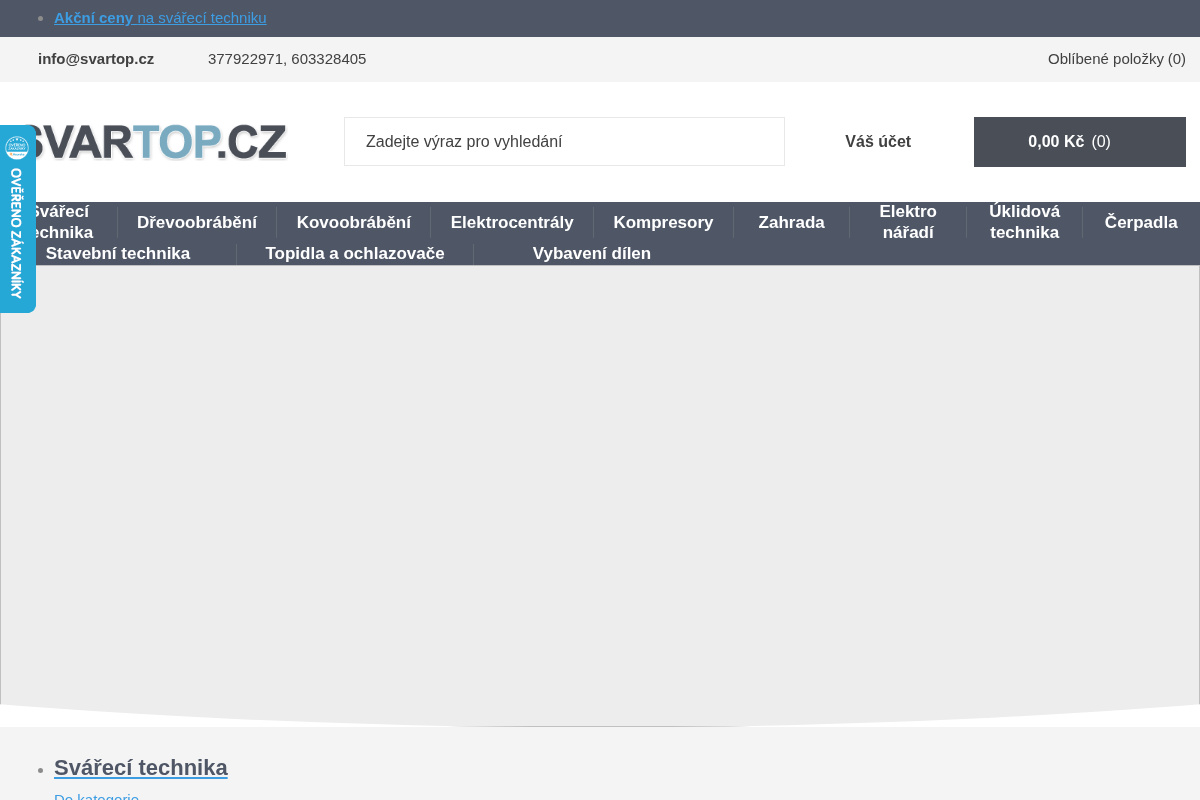
Task: Choose Topidla a ochlazovače menu item
Action: tap(355, 254)
